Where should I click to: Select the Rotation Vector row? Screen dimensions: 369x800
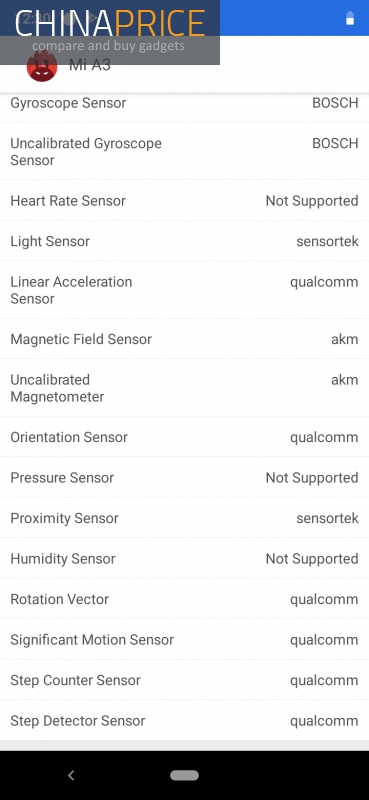(184, 599)
